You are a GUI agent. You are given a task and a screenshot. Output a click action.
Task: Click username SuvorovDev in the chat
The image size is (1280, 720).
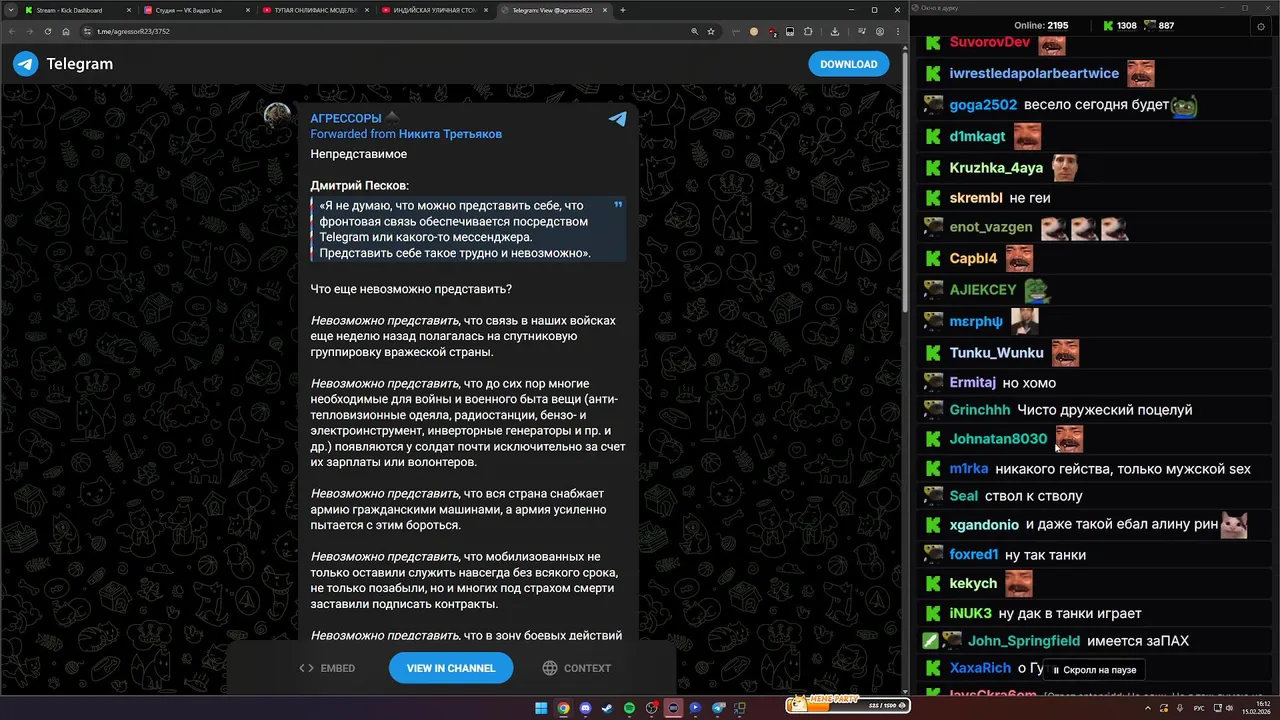(990, 42)
